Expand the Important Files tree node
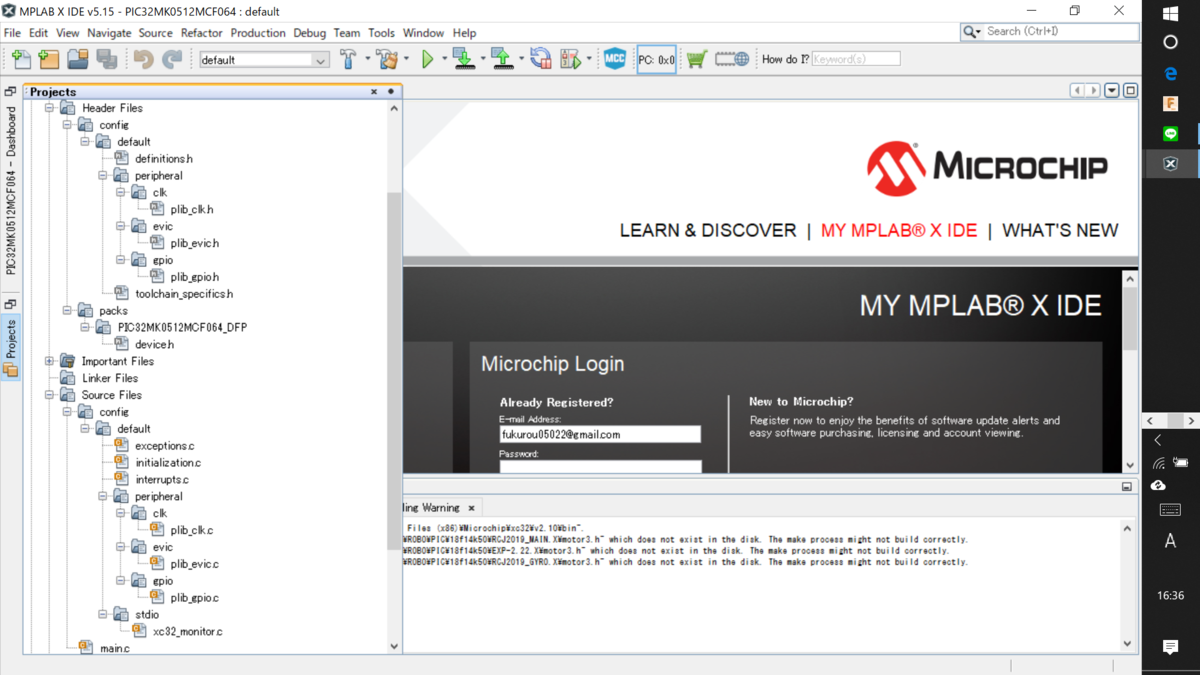Viewport: 1200px width, 675px height. (49, 361)
